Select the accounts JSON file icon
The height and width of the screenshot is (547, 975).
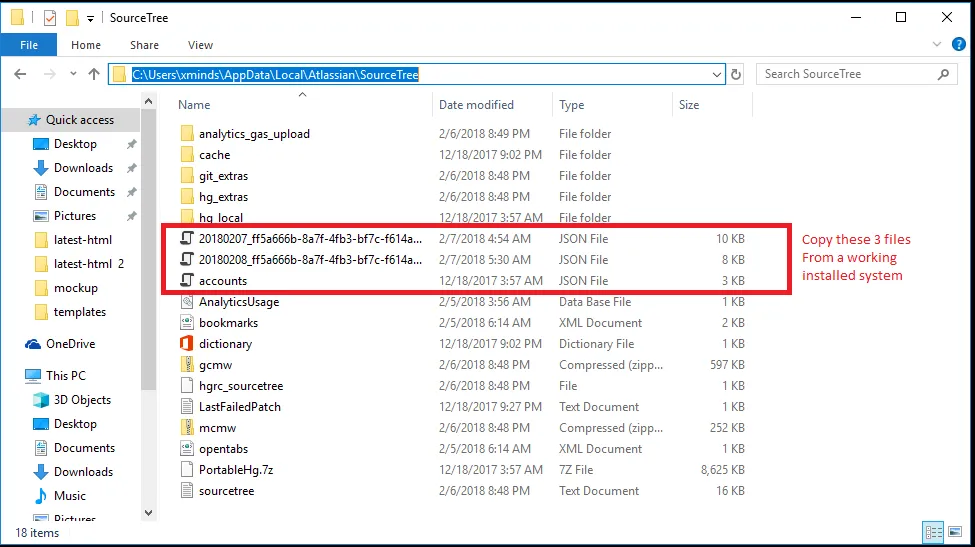pos(187,280)
